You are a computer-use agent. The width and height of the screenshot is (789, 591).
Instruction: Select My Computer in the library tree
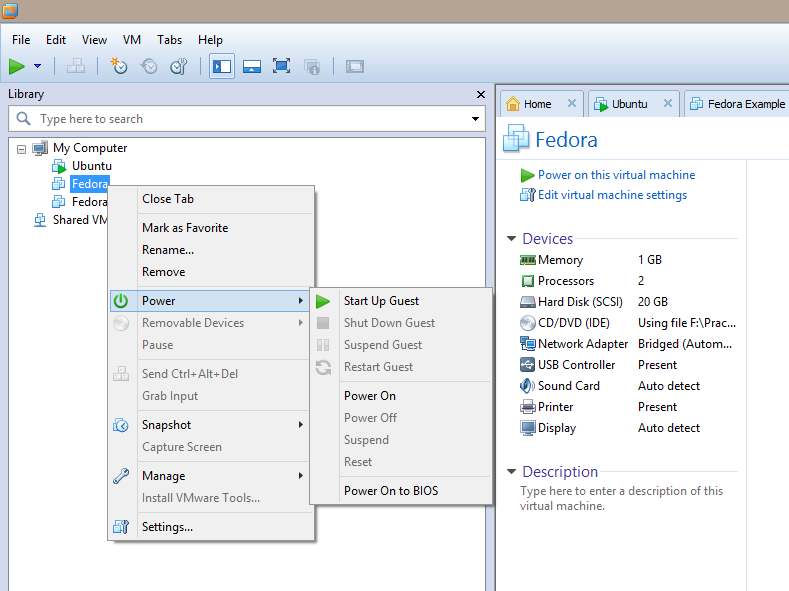[x=90, y=148]
